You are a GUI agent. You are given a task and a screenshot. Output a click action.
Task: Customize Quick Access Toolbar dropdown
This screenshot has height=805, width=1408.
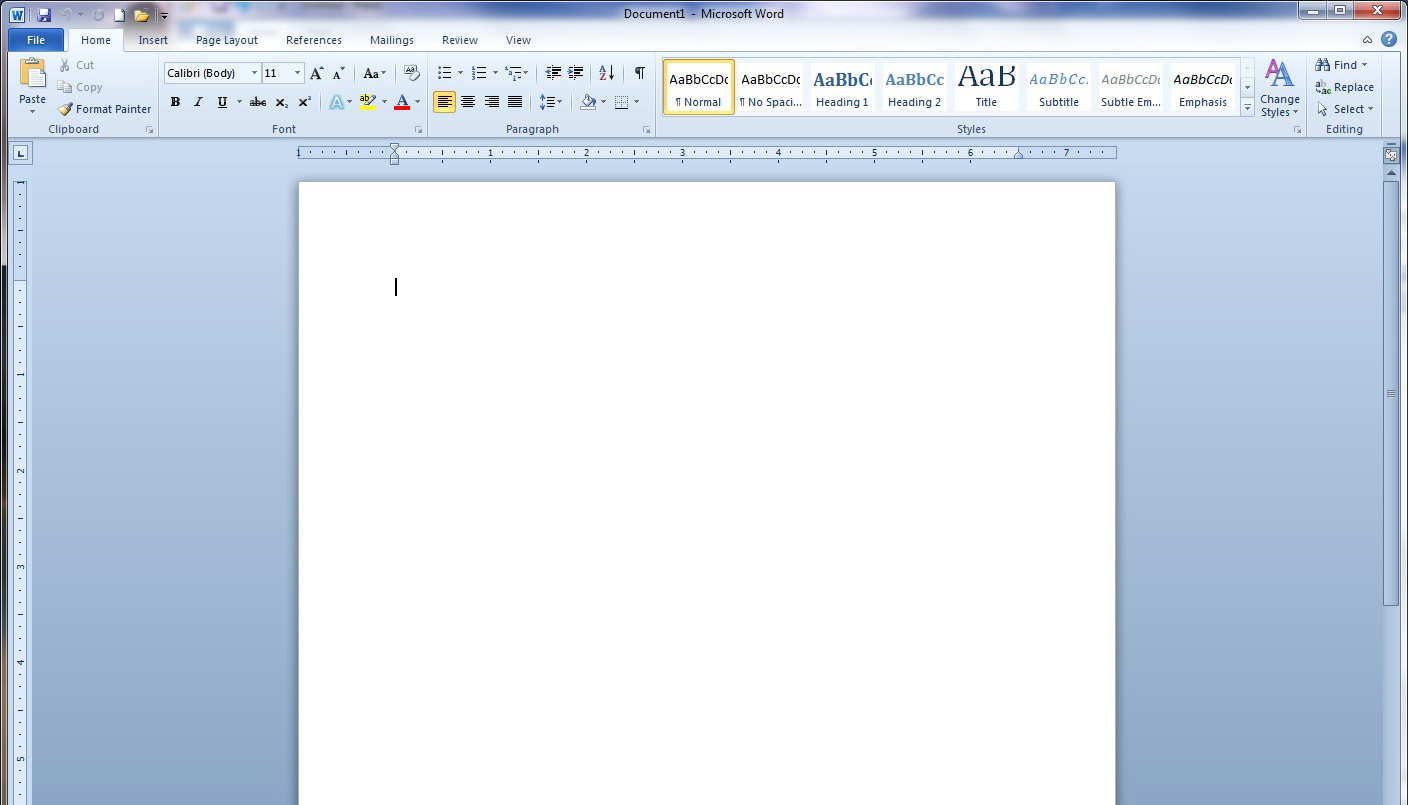pyautogui.click(x=164, y=16)
